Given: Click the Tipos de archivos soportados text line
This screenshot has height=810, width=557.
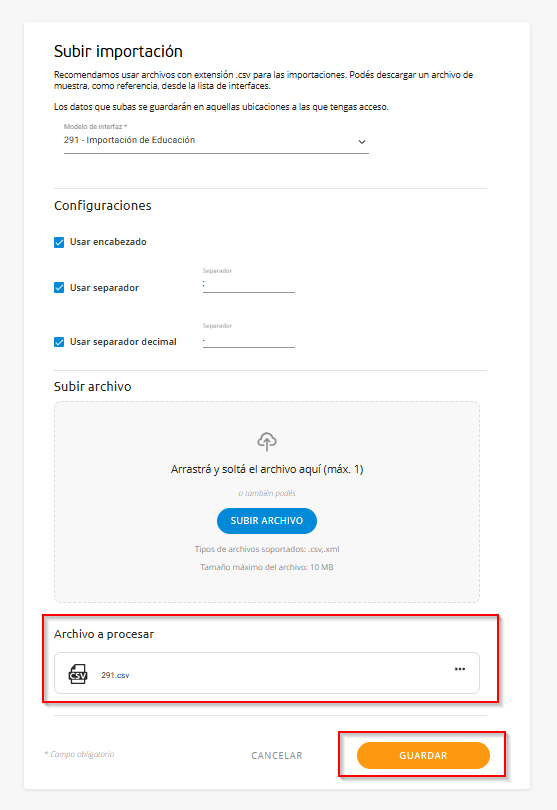Looking at the screenshot, I should (x=267, y=549).
